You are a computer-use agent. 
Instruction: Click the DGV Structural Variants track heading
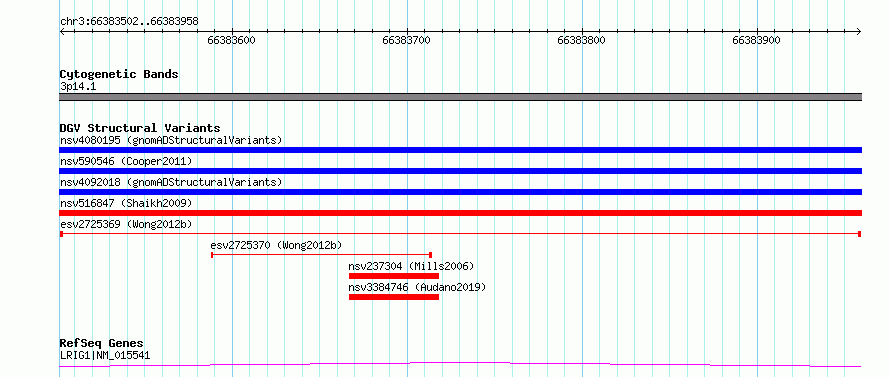[140, 128]
